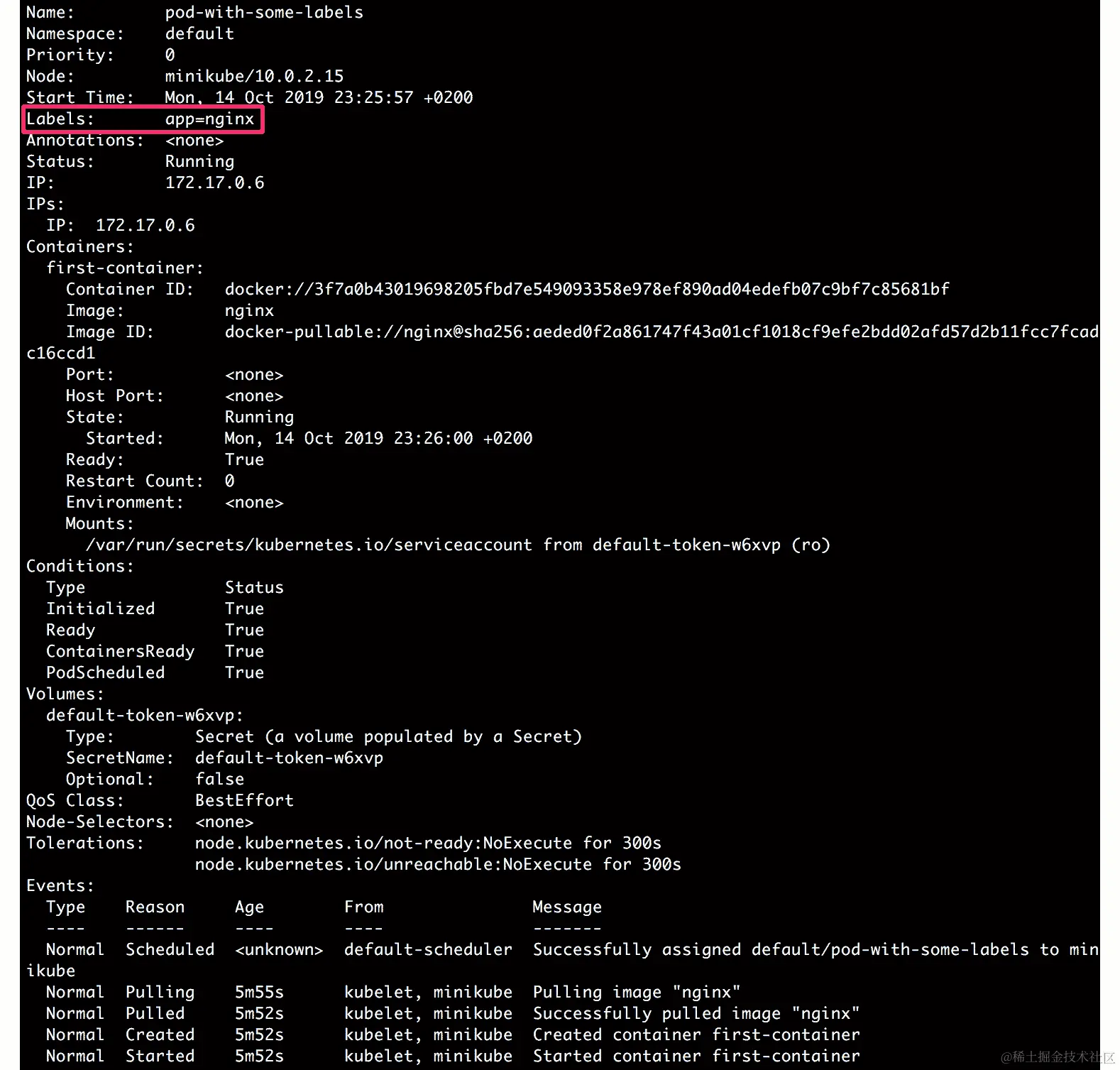Select the Environment value <none>
The image size is (1120, 1070).
[254, 503]
